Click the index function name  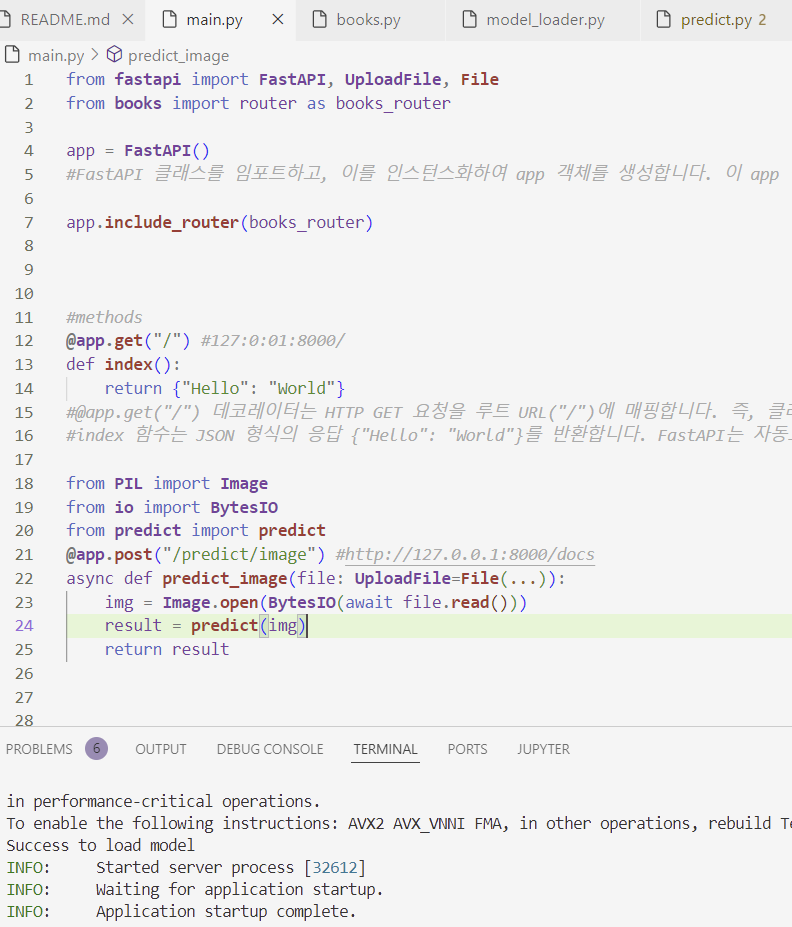128,364
